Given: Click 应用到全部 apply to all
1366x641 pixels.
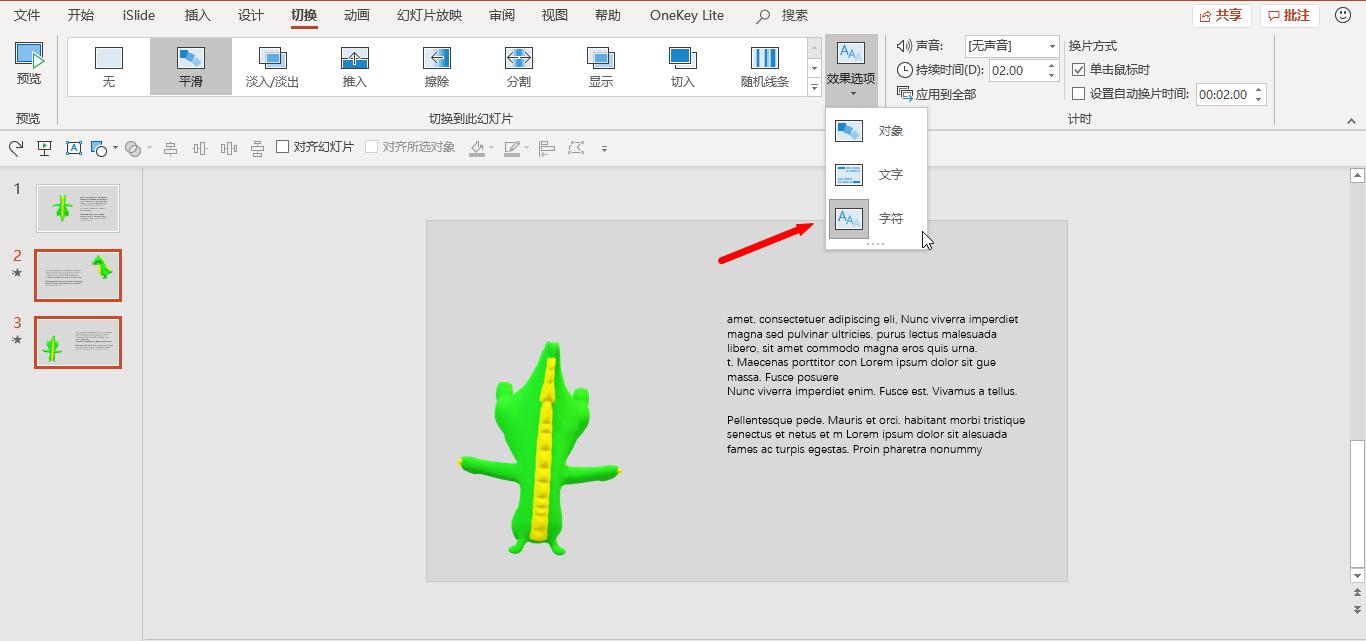Looking at the screenshot, I should coord(936,94).
